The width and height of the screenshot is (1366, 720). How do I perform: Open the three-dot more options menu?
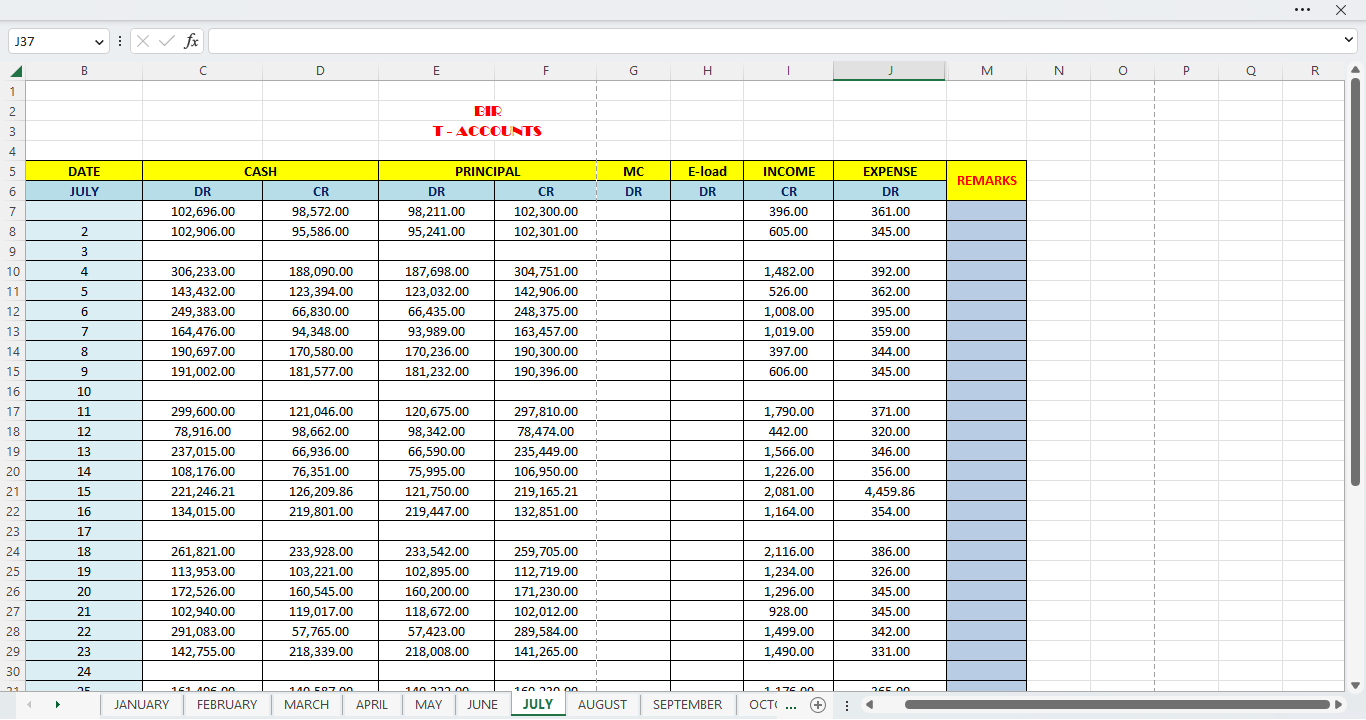(x=1302, y=10)
